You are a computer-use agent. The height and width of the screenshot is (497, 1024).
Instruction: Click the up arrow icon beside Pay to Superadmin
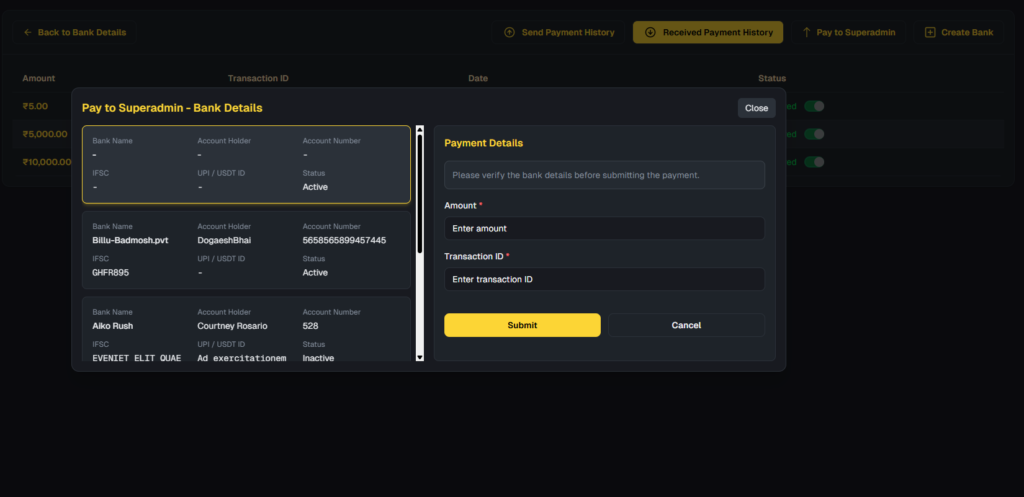coord(806,33)
